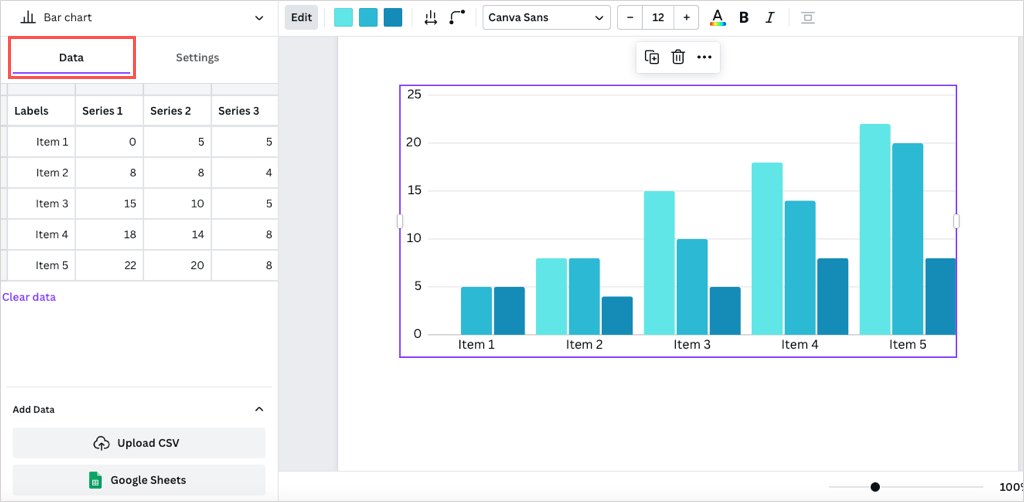Screen dimensions: 1024x502
Task: Increase font size with plus button
Action: pyautogui.click(x=686, y=18)
